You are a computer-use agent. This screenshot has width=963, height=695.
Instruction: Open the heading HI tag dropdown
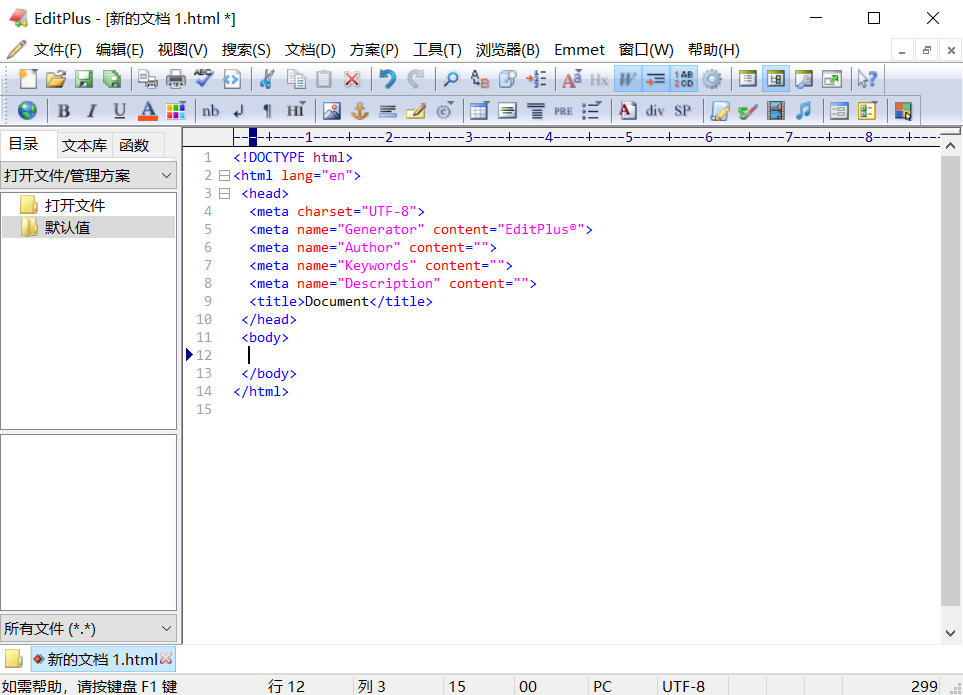pos(295,111)
